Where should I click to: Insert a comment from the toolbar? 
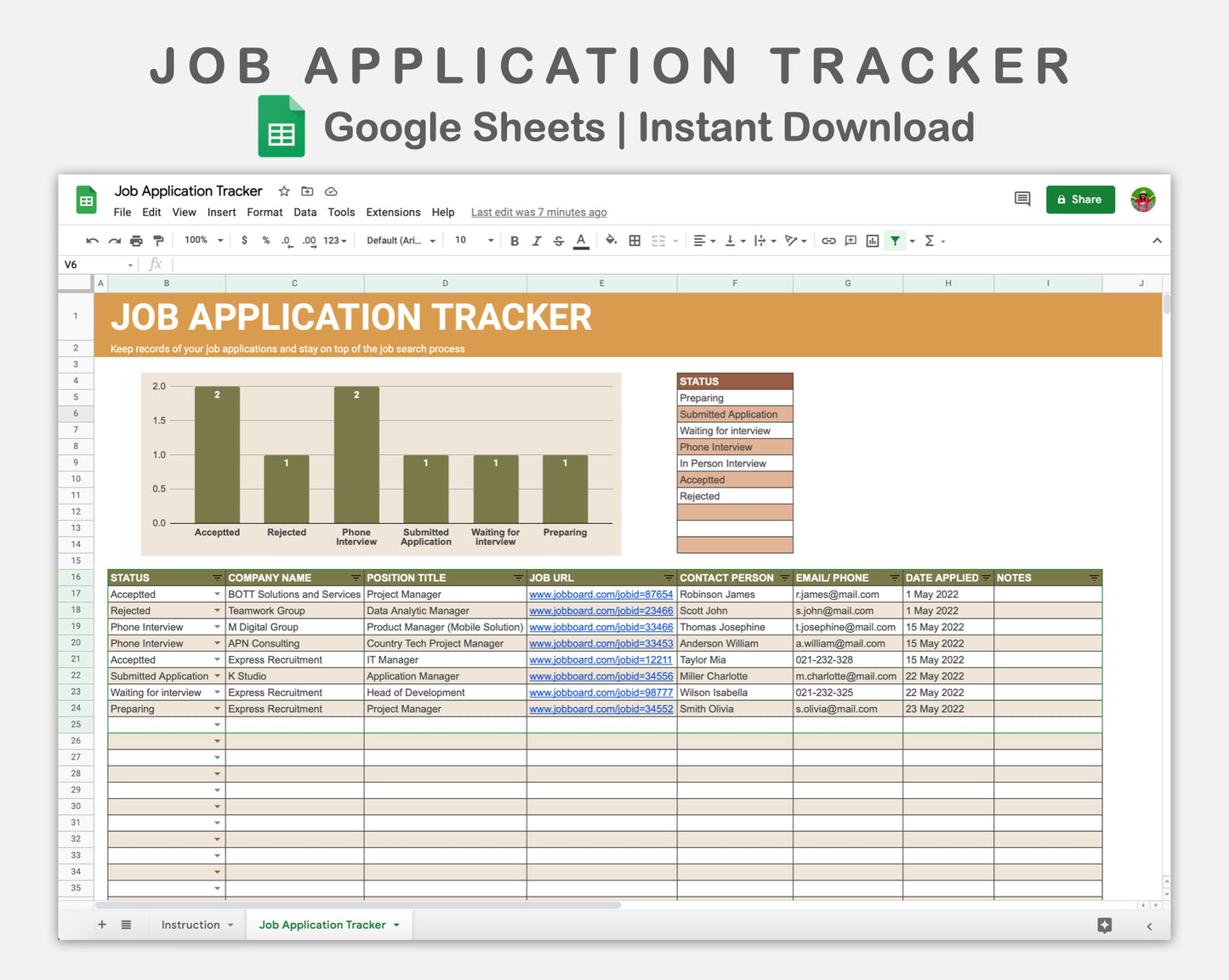point(850,241)
